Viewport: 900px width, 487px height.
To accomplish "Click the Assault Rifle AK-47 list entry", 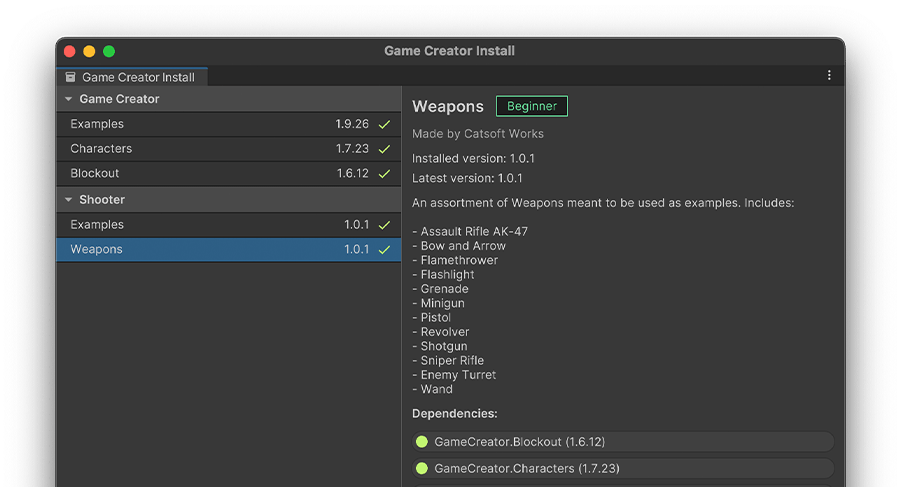I will pyautogui.click(x=470, y=231).
